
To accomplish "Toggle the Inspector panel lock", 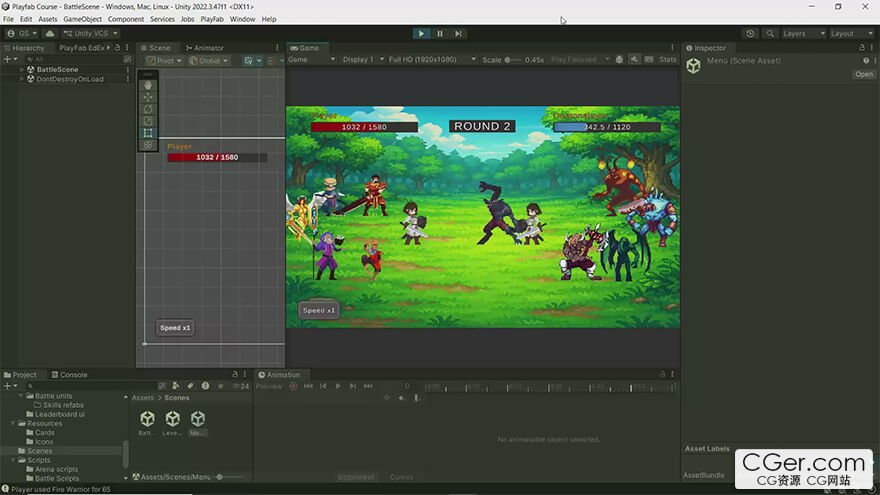I will click(862, 48).
